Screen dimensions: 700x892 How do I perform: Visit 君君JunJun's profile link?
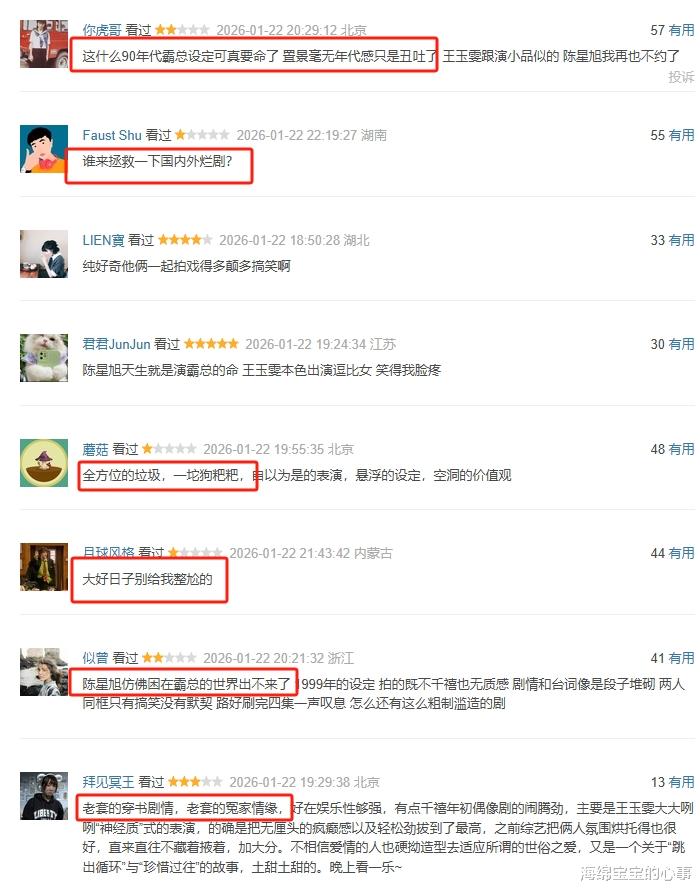click(116, 344)
